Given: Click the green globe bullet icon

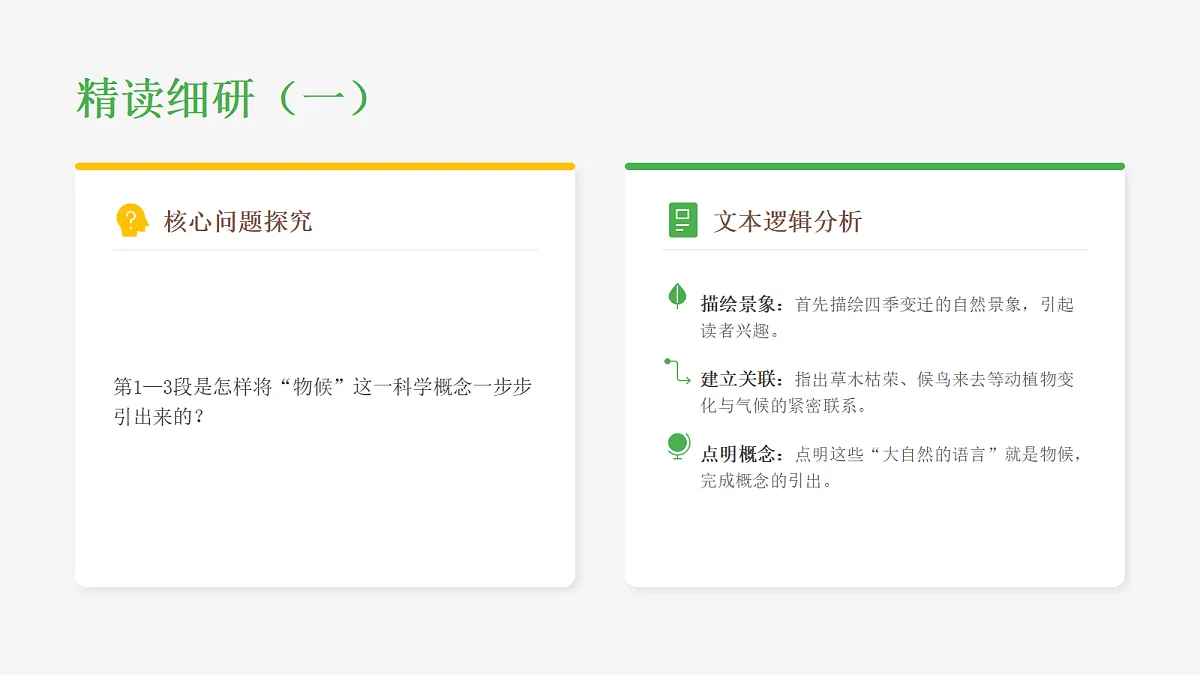Looking at the screenshot, I should click(678, 446).
